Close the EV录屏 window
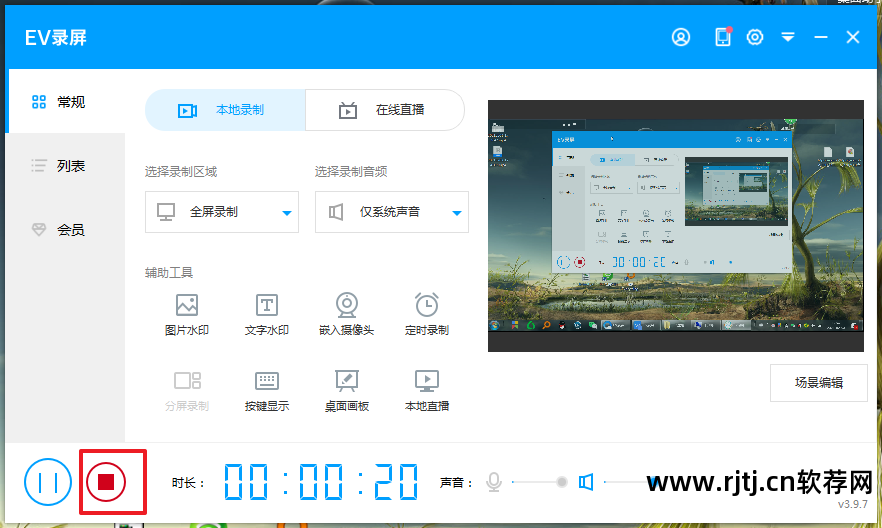 click(x=853, y=37)
